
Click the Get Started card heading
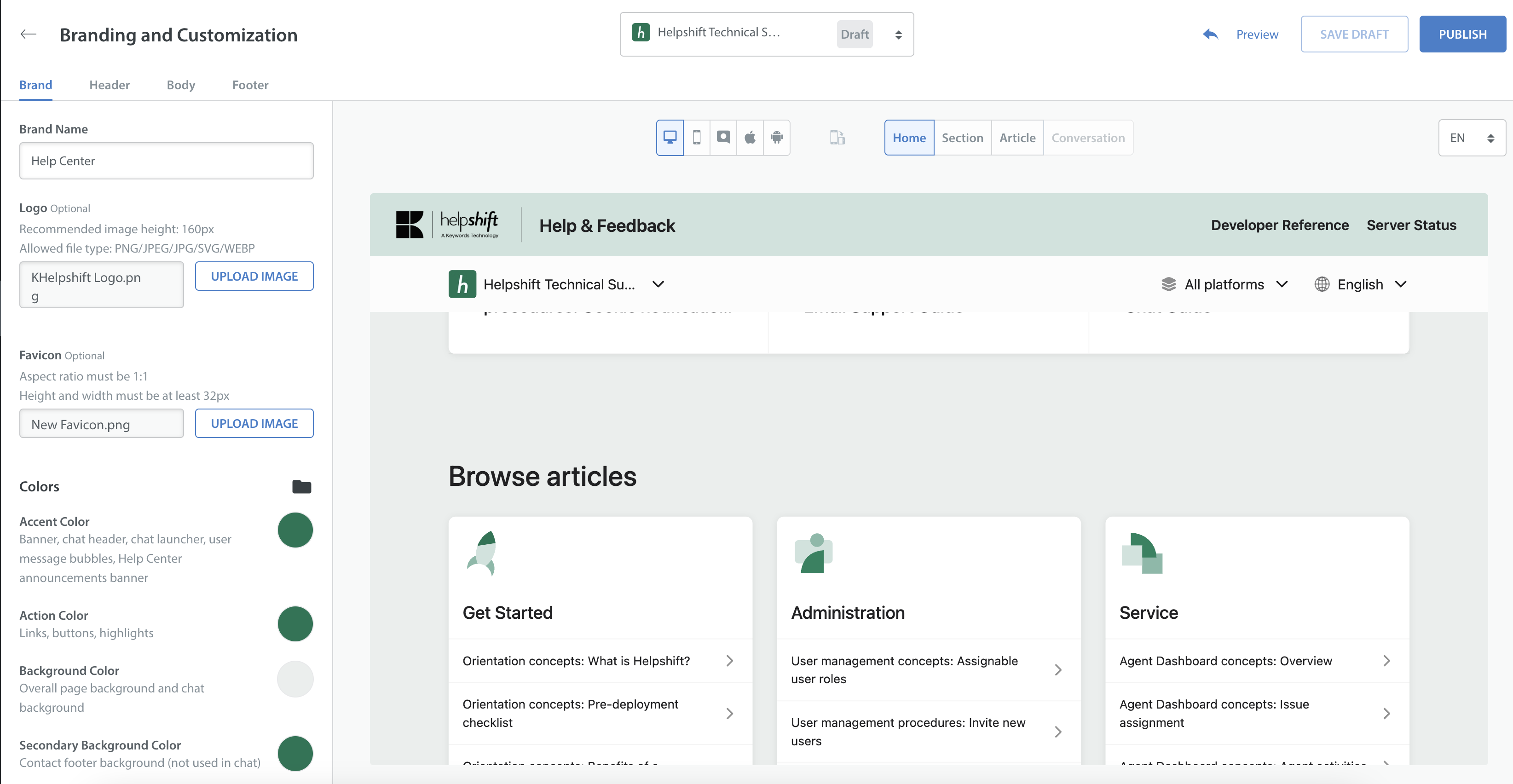[x=508, y=612]
